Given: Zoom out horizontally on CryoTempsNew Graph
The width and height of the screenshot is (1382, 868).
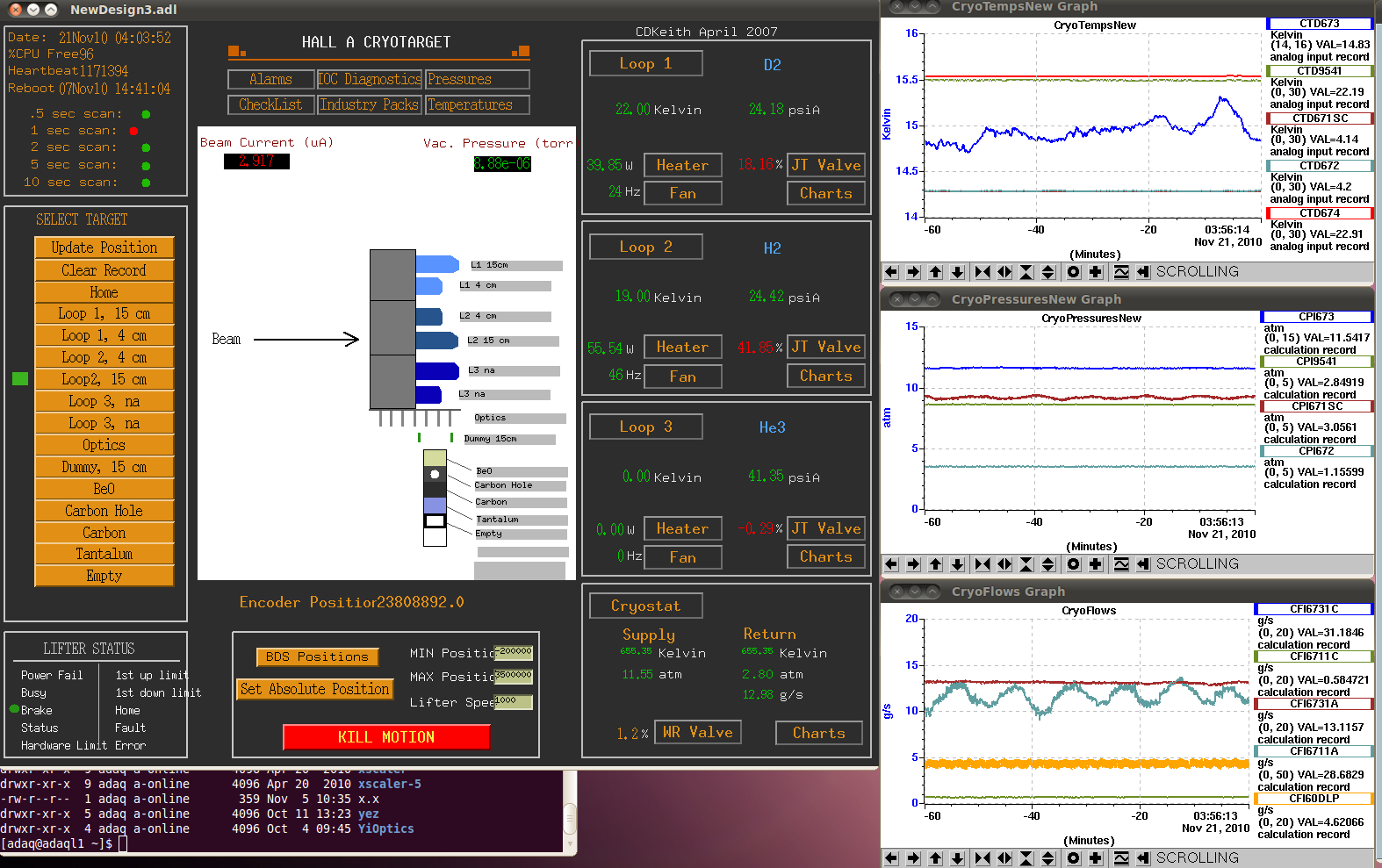Looking at the screenshot, I should coord(1004,272).
